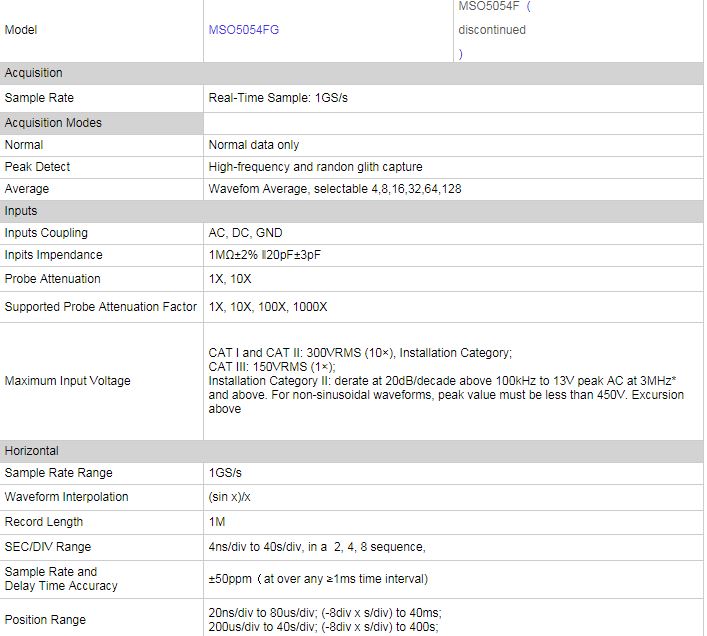Click the 'Acquisition' section header

point(352,73)
